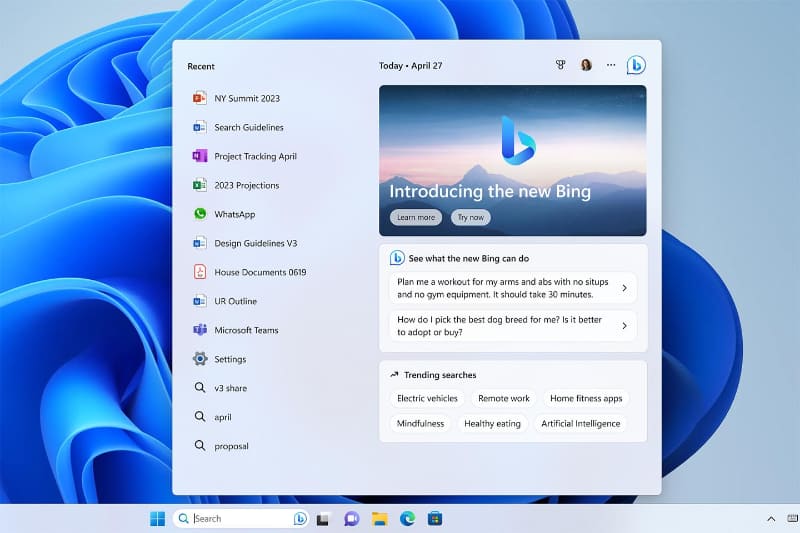Viewport: 800px width, 533px height.
Task: Open the 'Project Tracking April' entry text
Action: click(255, 157)
